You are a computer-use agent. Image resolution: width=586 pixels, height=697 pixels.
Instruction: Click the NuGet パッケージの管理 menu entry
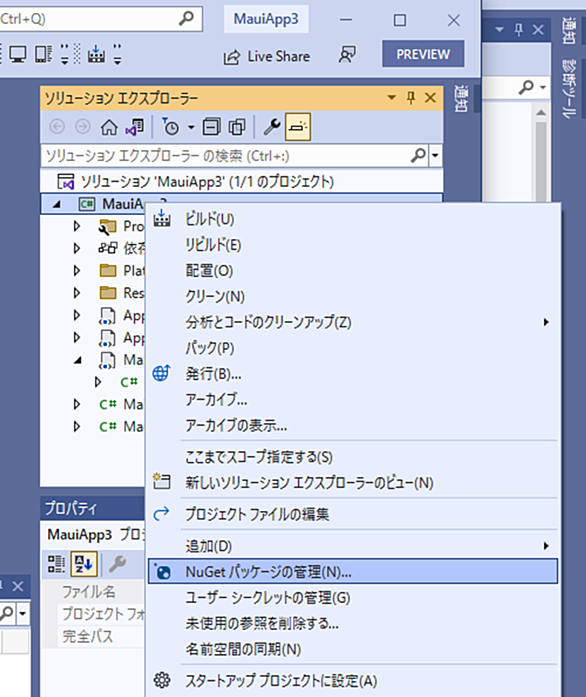pos(352,572)
